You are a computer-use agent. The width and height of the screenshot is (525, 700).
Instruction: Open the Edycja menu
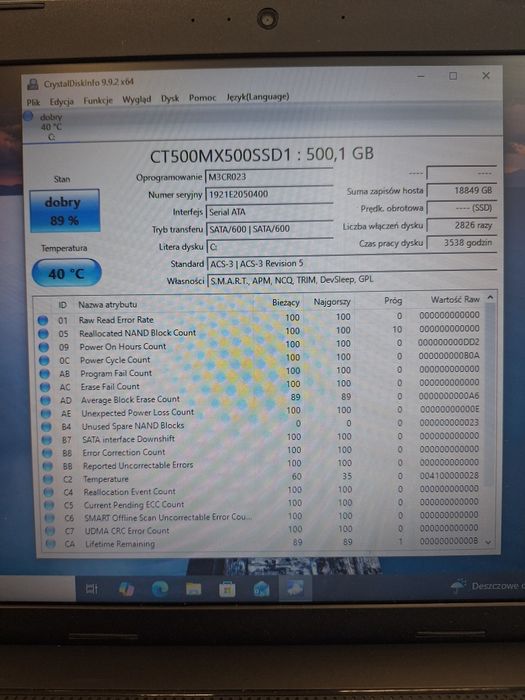point(62,102)
